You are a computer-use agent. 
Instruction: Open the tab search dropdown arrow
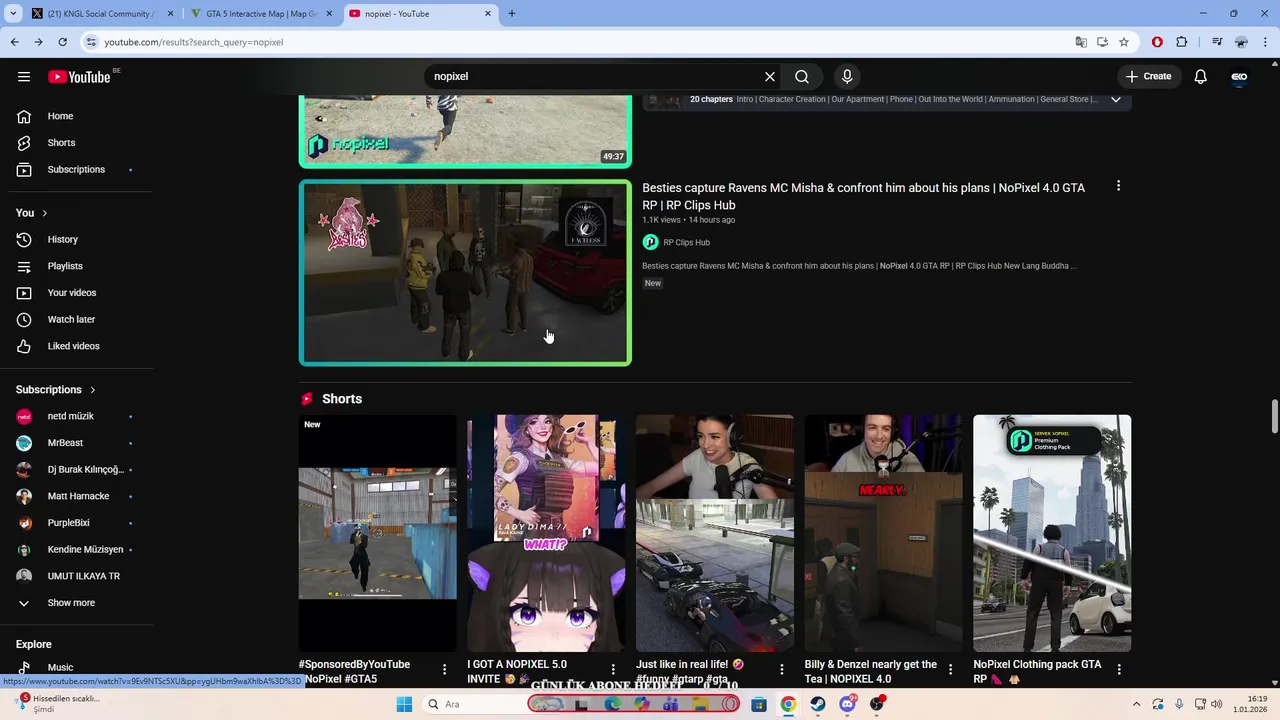[x=13, y=14]
